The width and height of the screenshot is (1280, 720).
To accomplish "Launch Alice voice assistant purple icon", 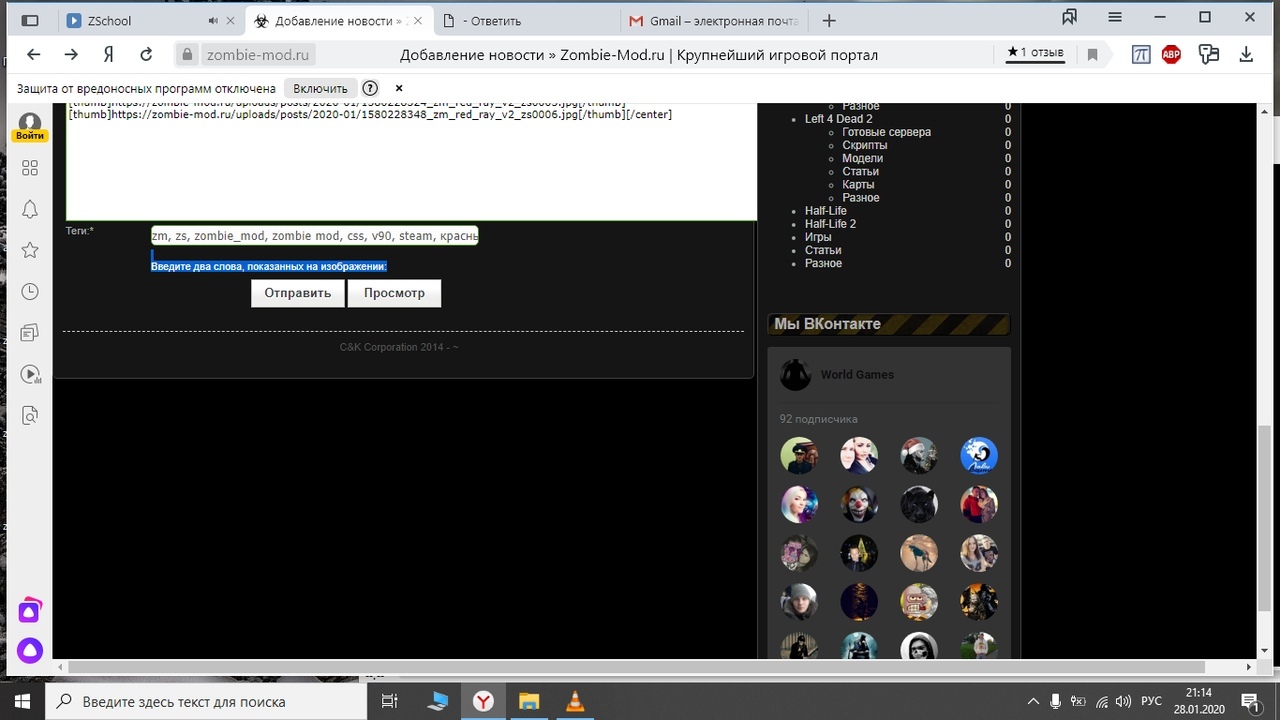I will click(30, 650).
